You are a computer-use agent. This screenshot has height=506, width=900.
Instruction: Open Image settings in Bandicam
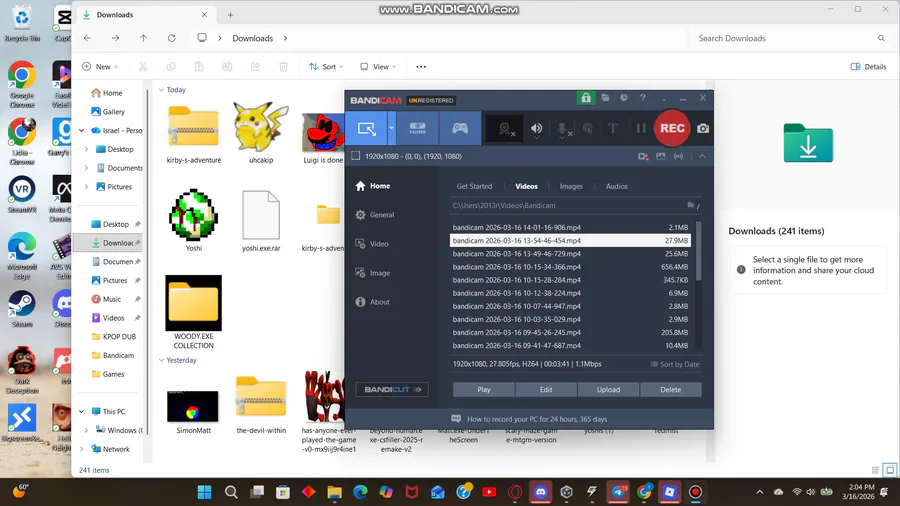(373, 273)
